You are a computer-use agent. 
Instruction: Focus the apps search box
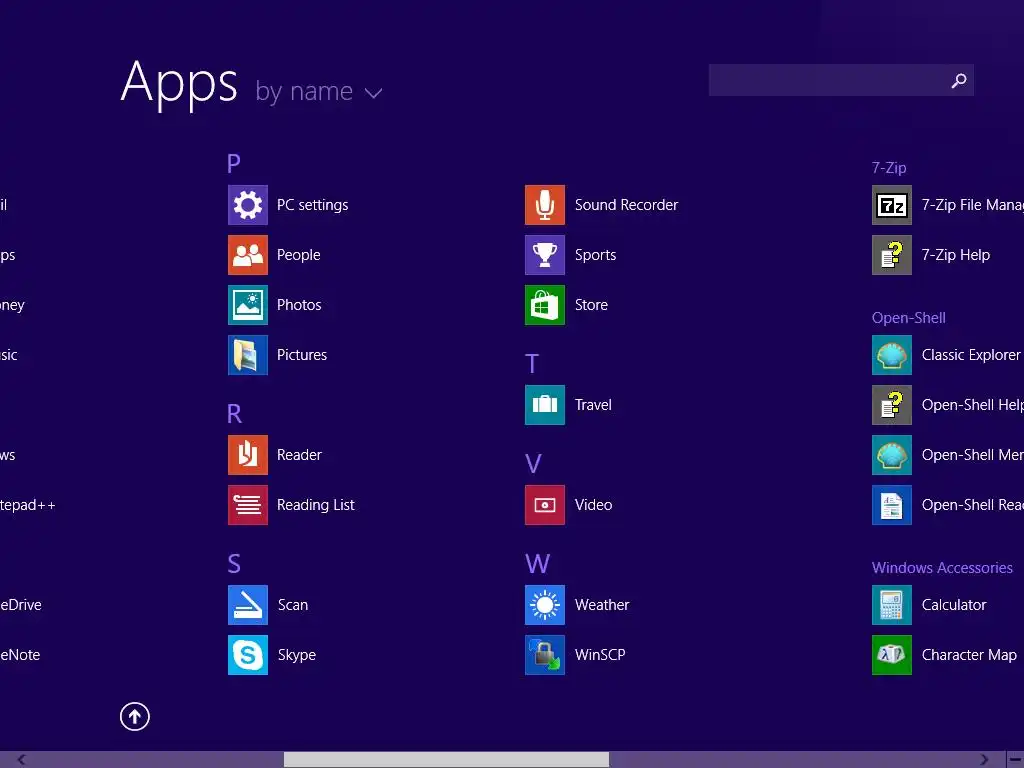click(x=841, y=80)
